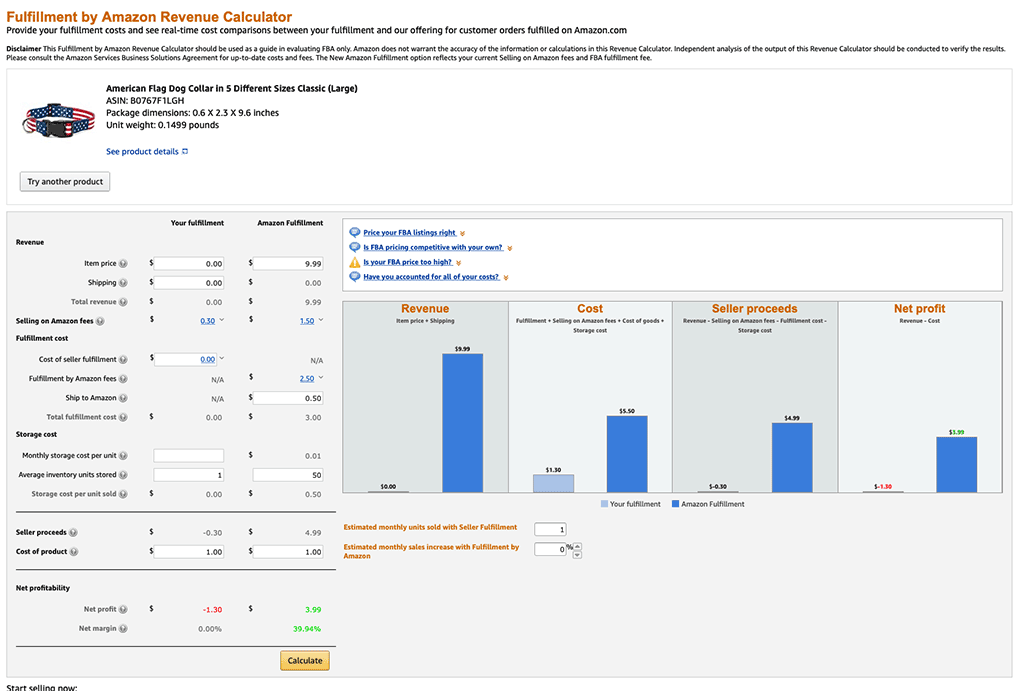Click help icon next to Selling on Amazon fees
This screenshot has height=691, width=1024.
pos(100,321)
